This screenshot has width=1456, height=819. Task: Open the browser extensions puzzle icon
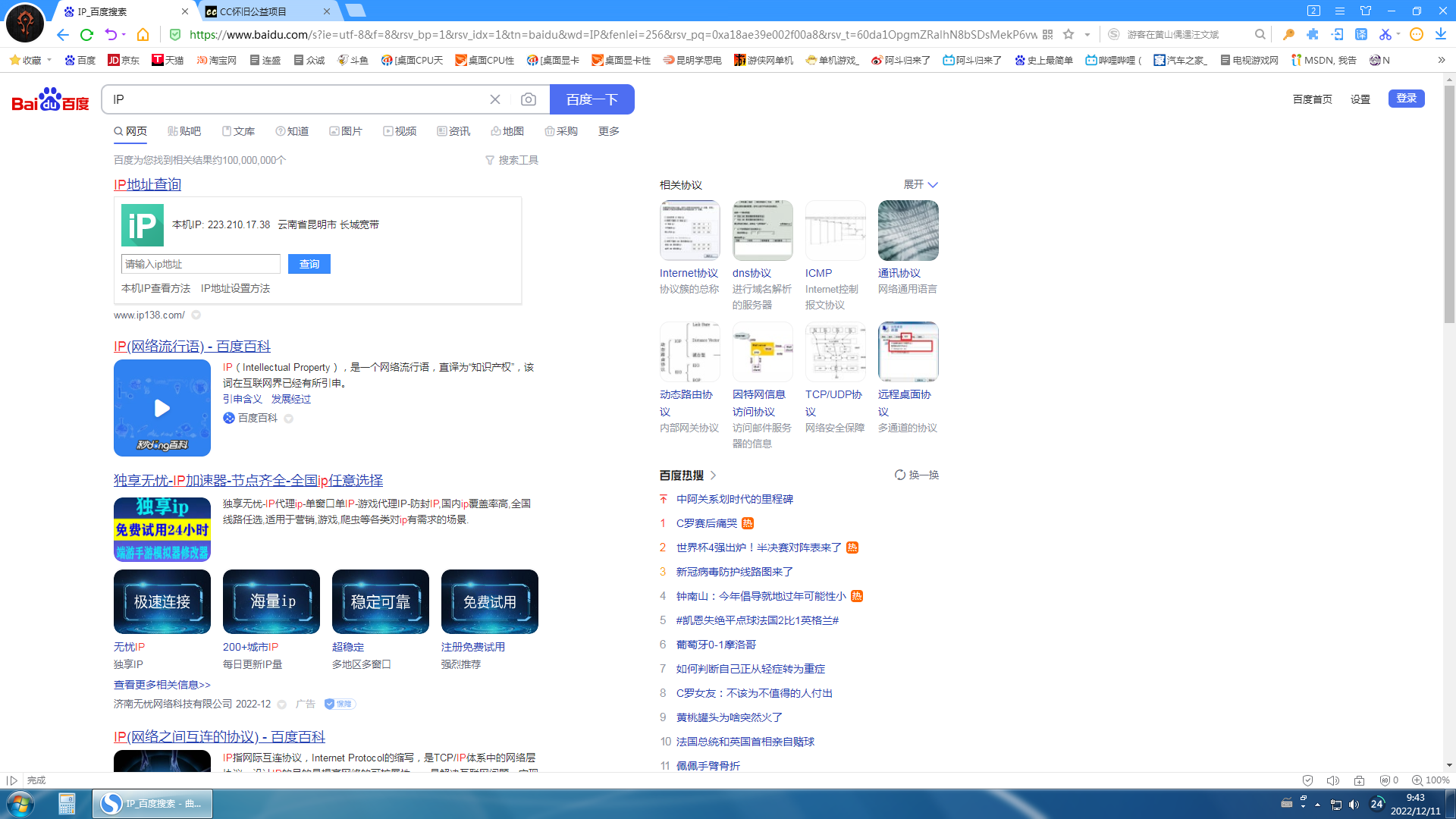point(1312,34)
